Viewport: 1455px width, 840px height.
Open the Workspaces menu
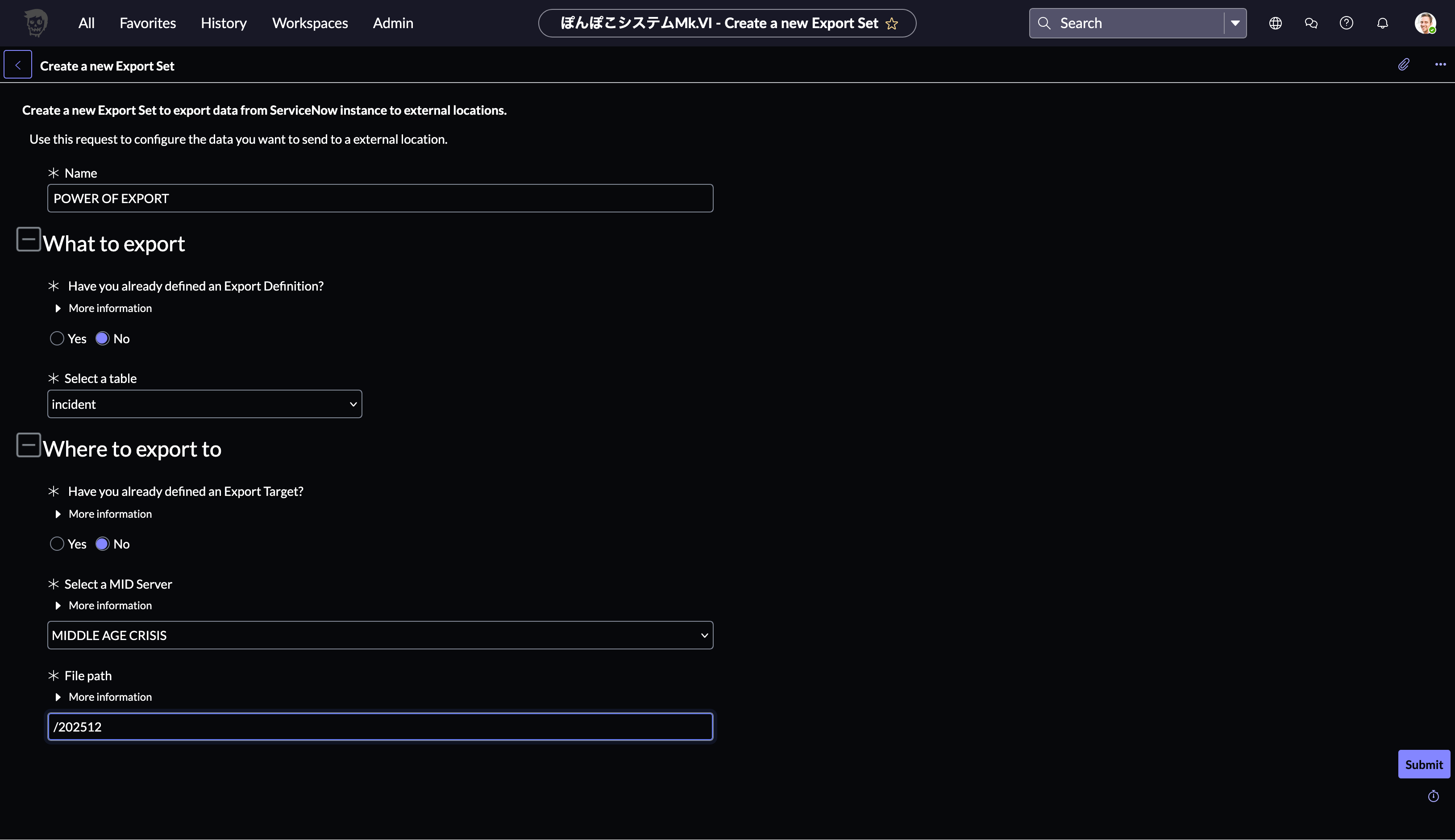click(x=310, y=23)
